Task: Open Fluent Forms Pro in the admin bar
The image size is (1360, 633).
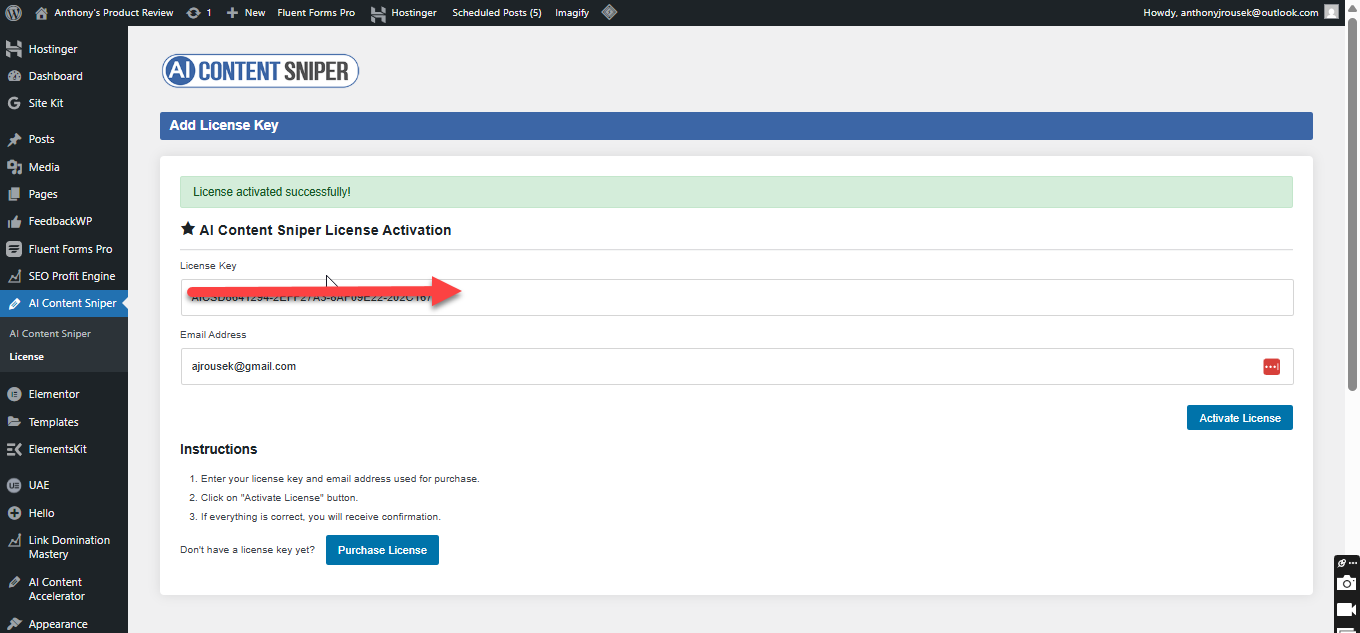Action: point(316,13)
